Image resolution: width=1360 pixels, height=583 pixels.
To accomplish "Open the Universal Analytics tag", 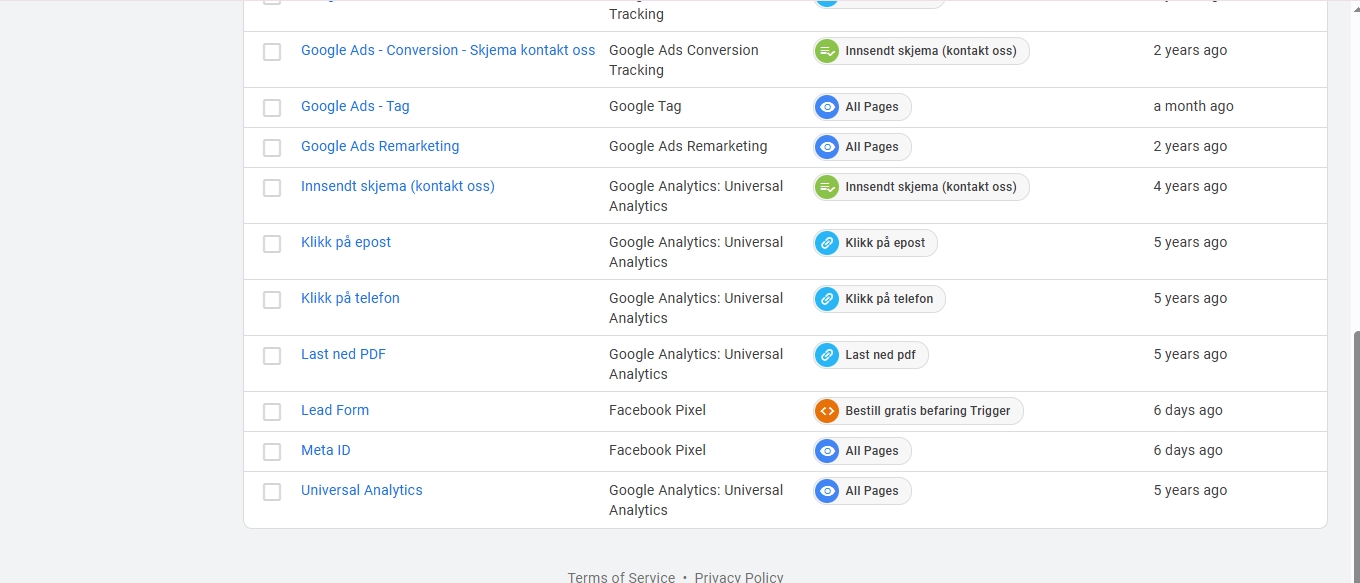I will [x=362, y=490].
